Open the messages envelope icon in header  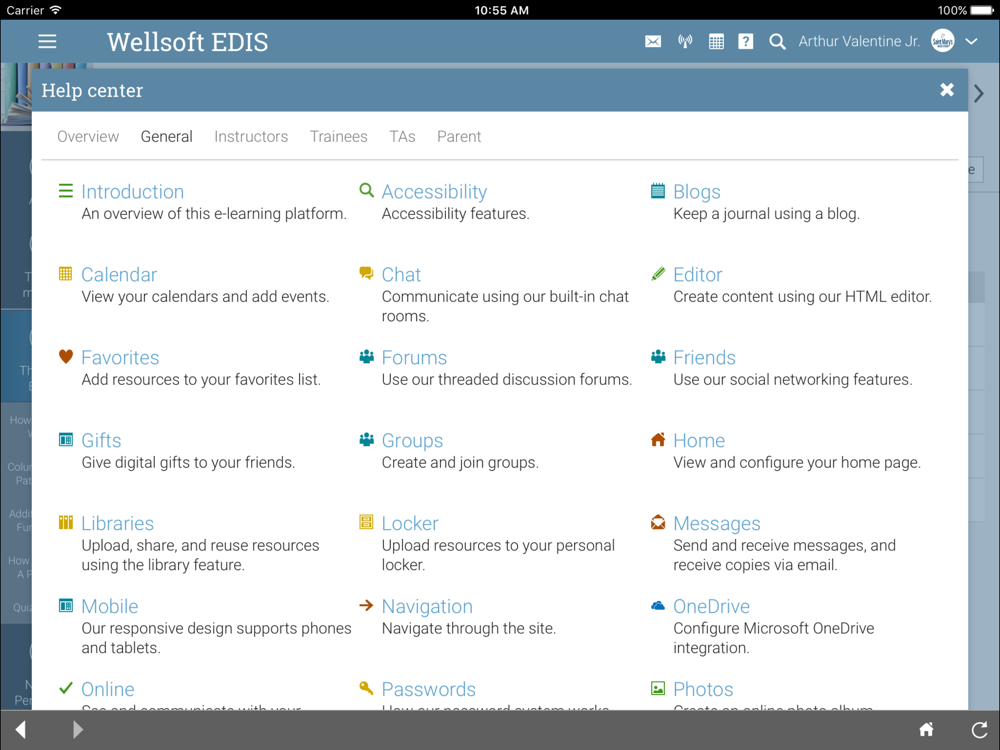(x=653, y=41)
